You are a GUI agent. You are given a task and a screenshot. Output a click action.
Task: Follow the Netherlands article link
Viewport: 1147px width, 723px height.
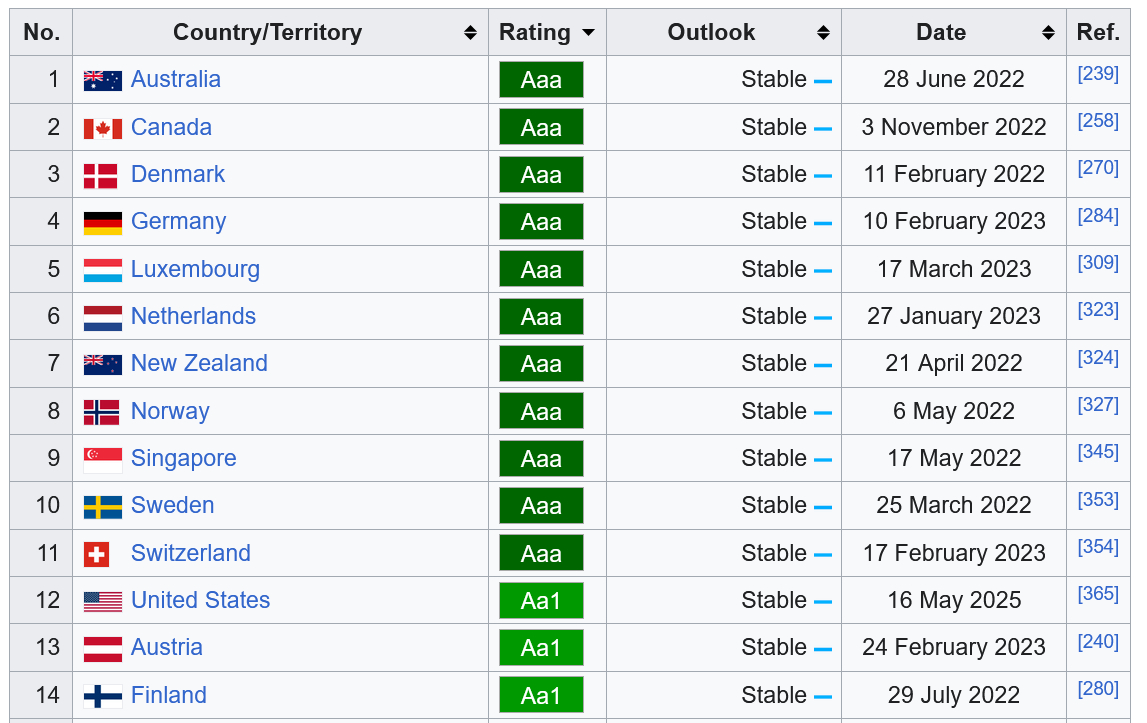point(193,317)
